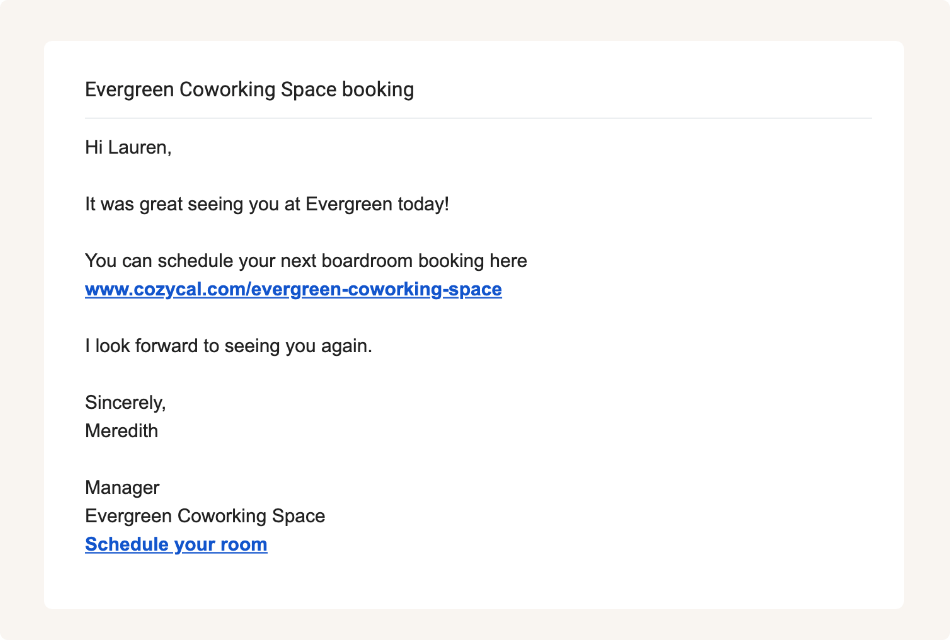This screenshot has height=640, width=950.
Task: Click the "Manager" title in the signature
Action: 122,488
